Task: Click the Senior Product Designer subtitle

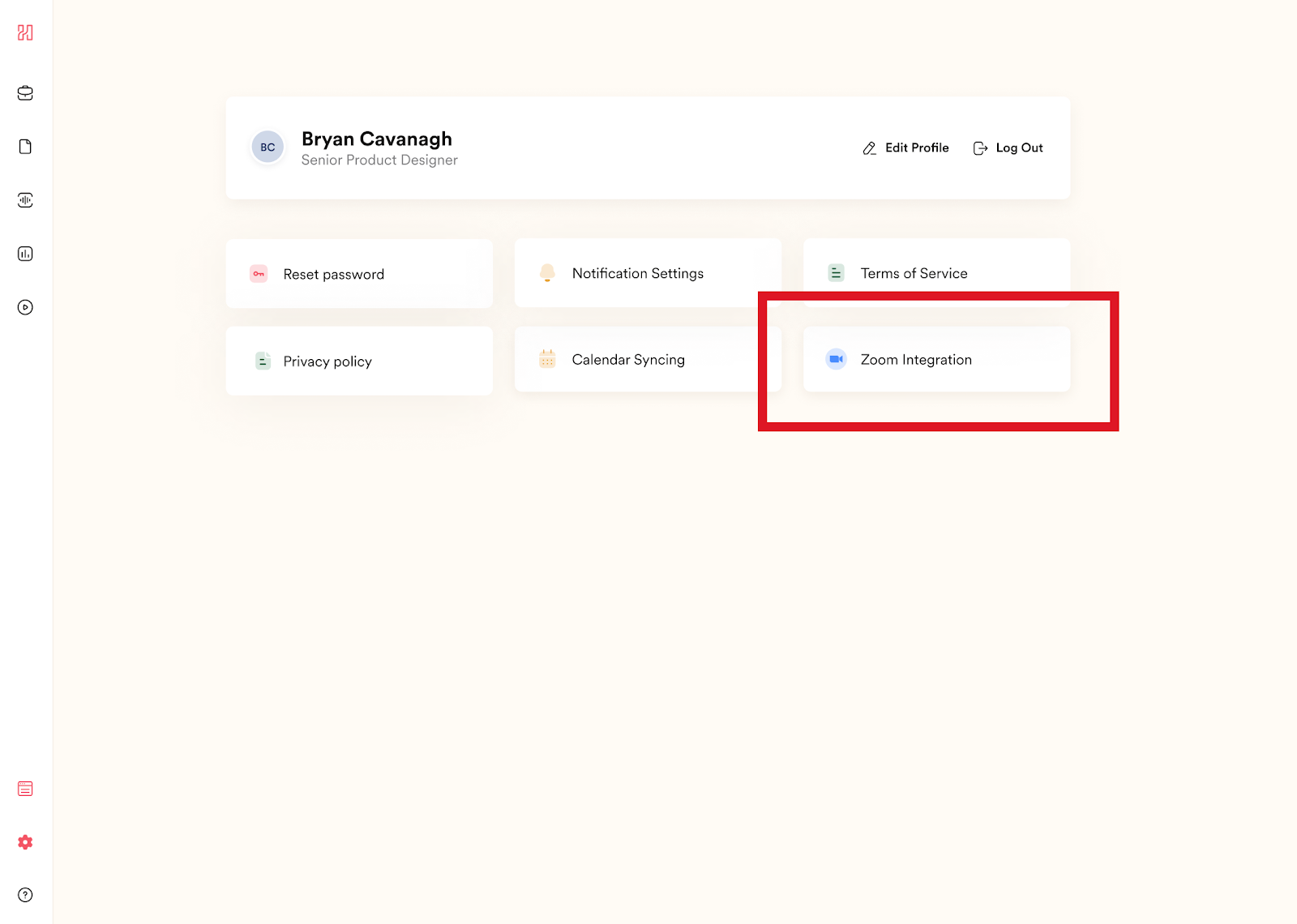Action: 379,160
